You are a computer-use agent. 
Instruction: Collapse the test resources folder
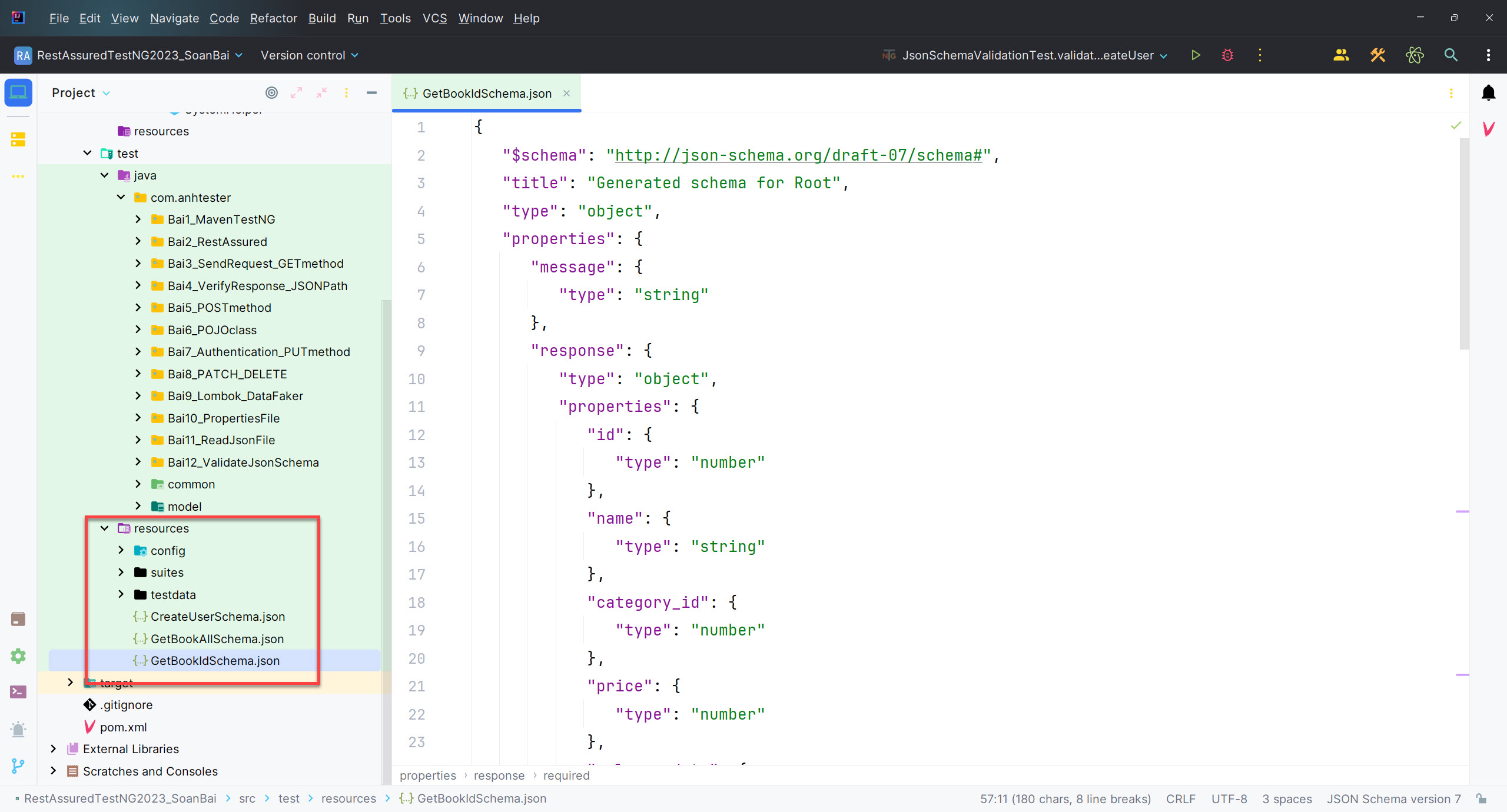coord(104,528)
